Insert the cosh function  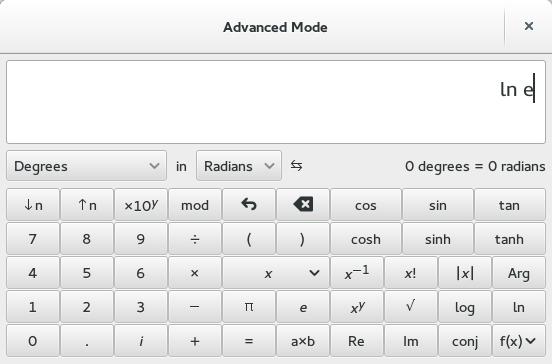point(366,239)
